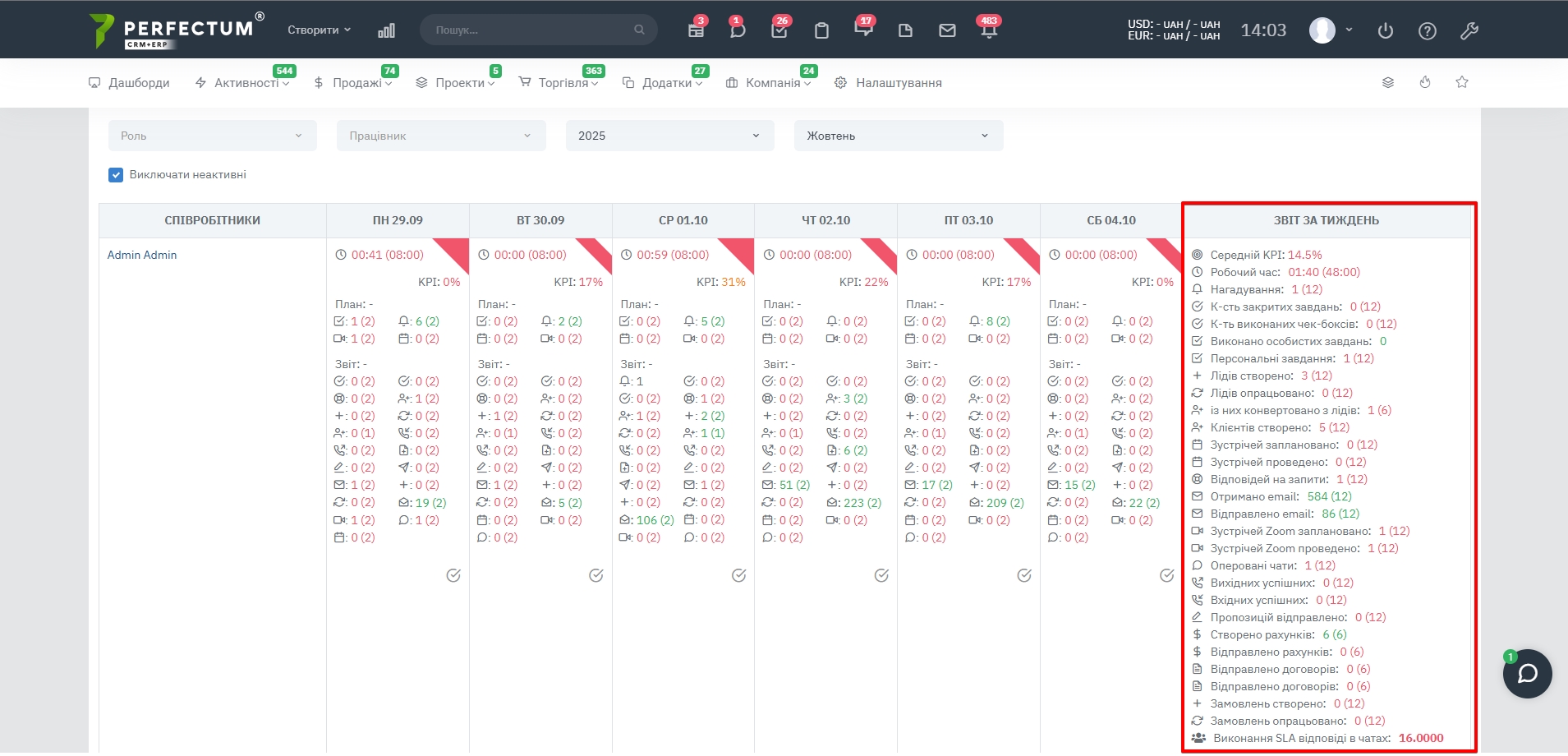Click the power logout icon
This screenshot has height=756, width=1568.
[x=1386, y=31]
